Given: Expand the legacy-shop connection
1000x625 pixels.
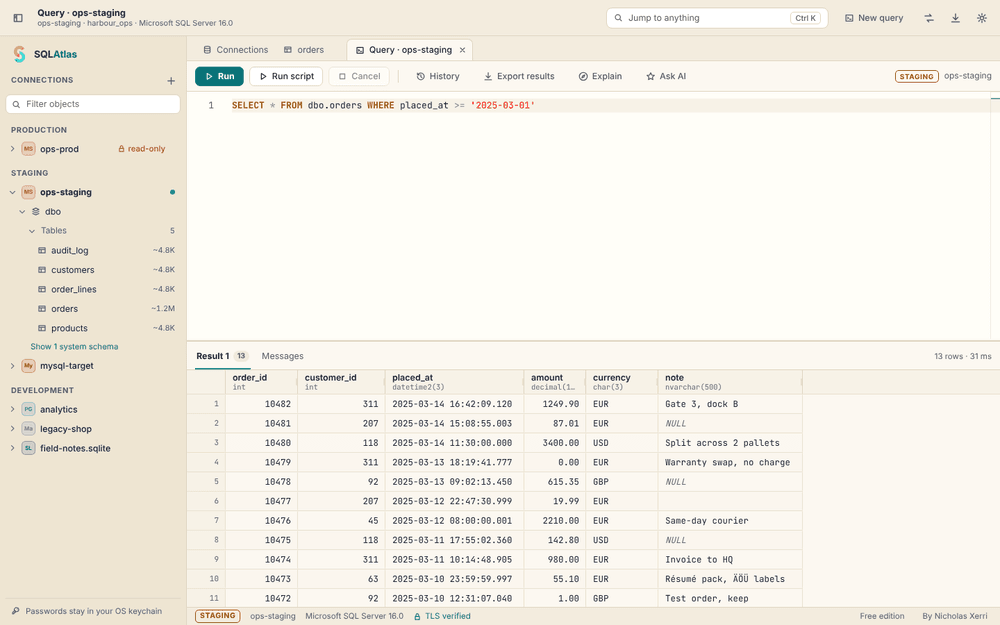Looking at the screenshot, I should pyautogui.click(x=12, y=429).
